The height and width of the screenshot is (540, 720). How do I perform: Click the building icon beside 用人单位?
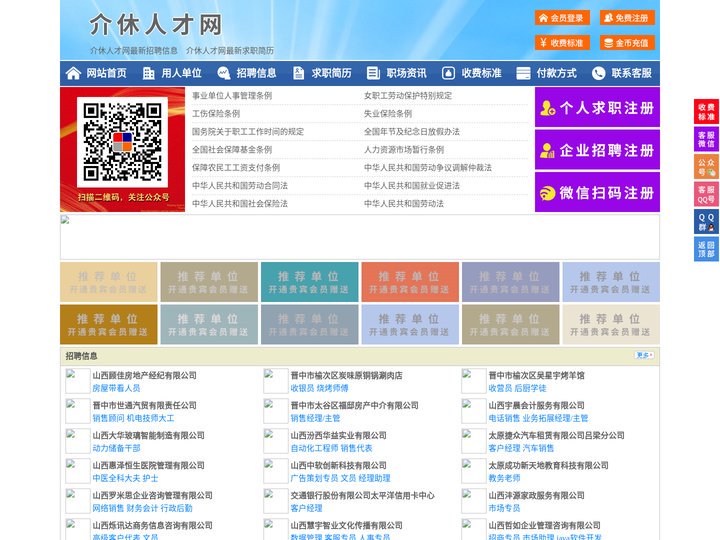pos(148,73)
